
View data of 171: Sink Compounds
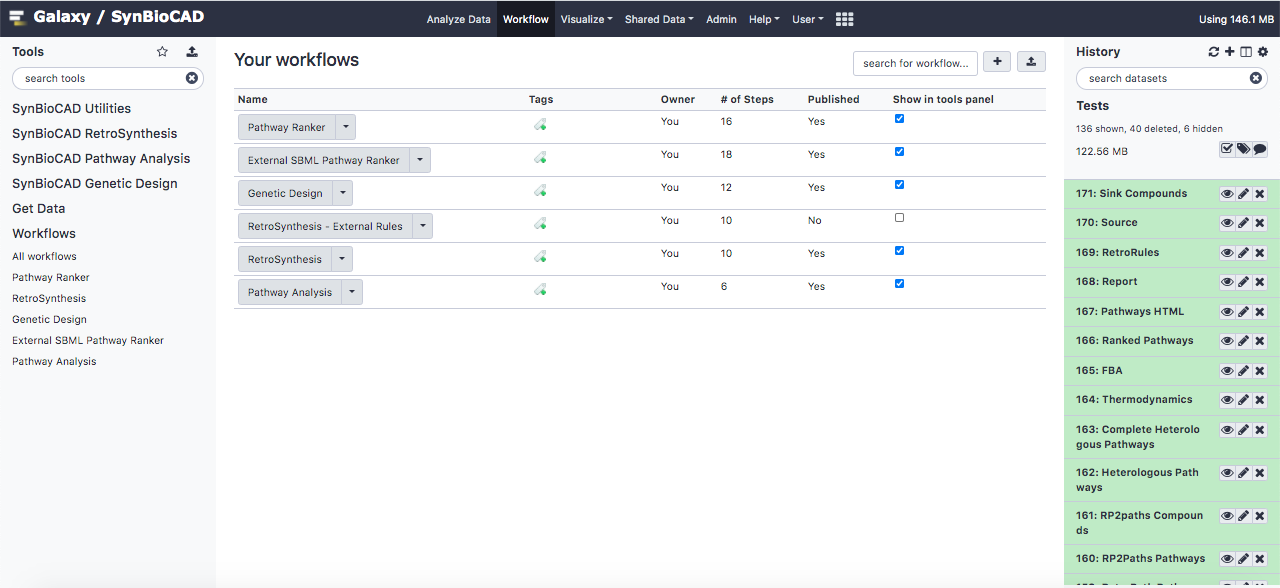(1227, 194)
